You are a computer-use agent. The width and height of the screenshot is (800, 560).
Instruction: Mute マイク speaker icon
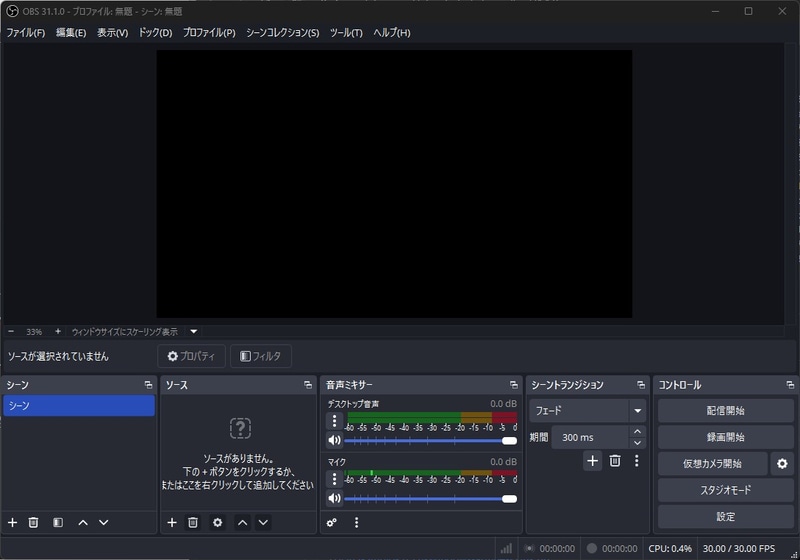coord(334,498)
